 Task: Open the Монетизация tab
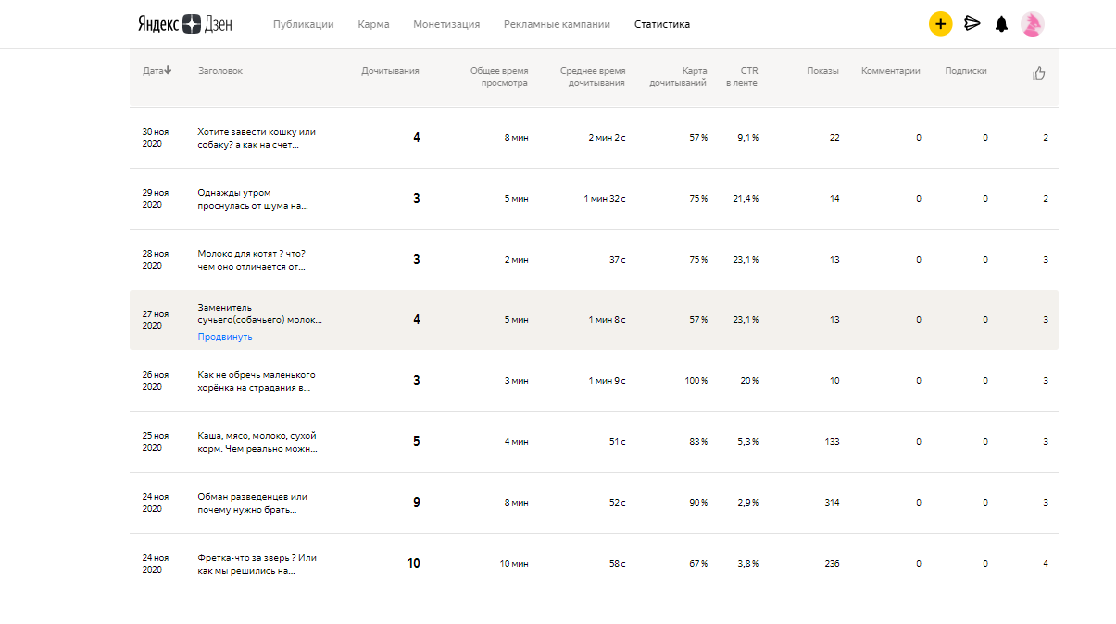coord(446,24)
